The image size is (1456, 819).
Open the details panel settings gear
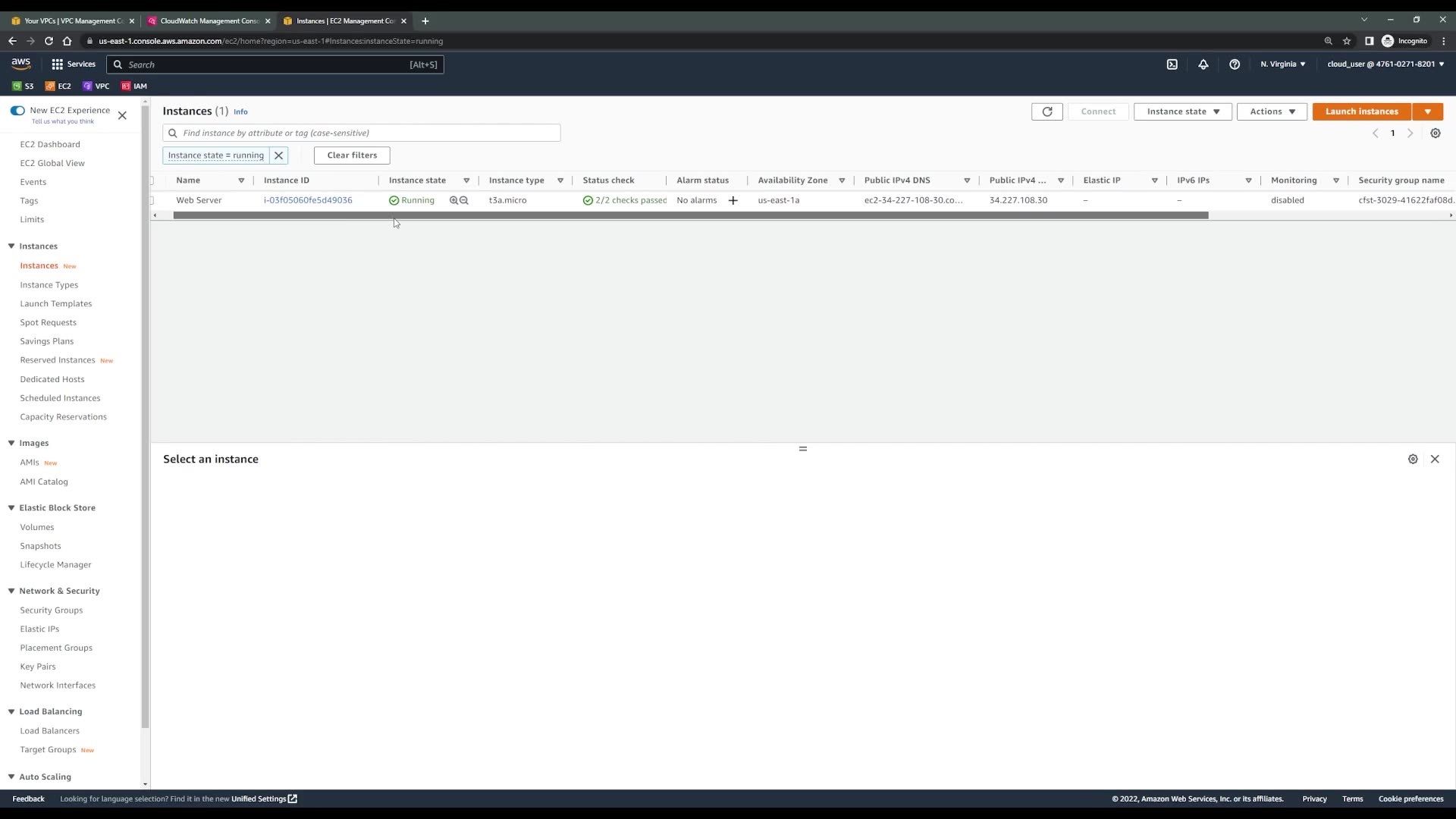pyautogui.click(x=1412, y=460)
